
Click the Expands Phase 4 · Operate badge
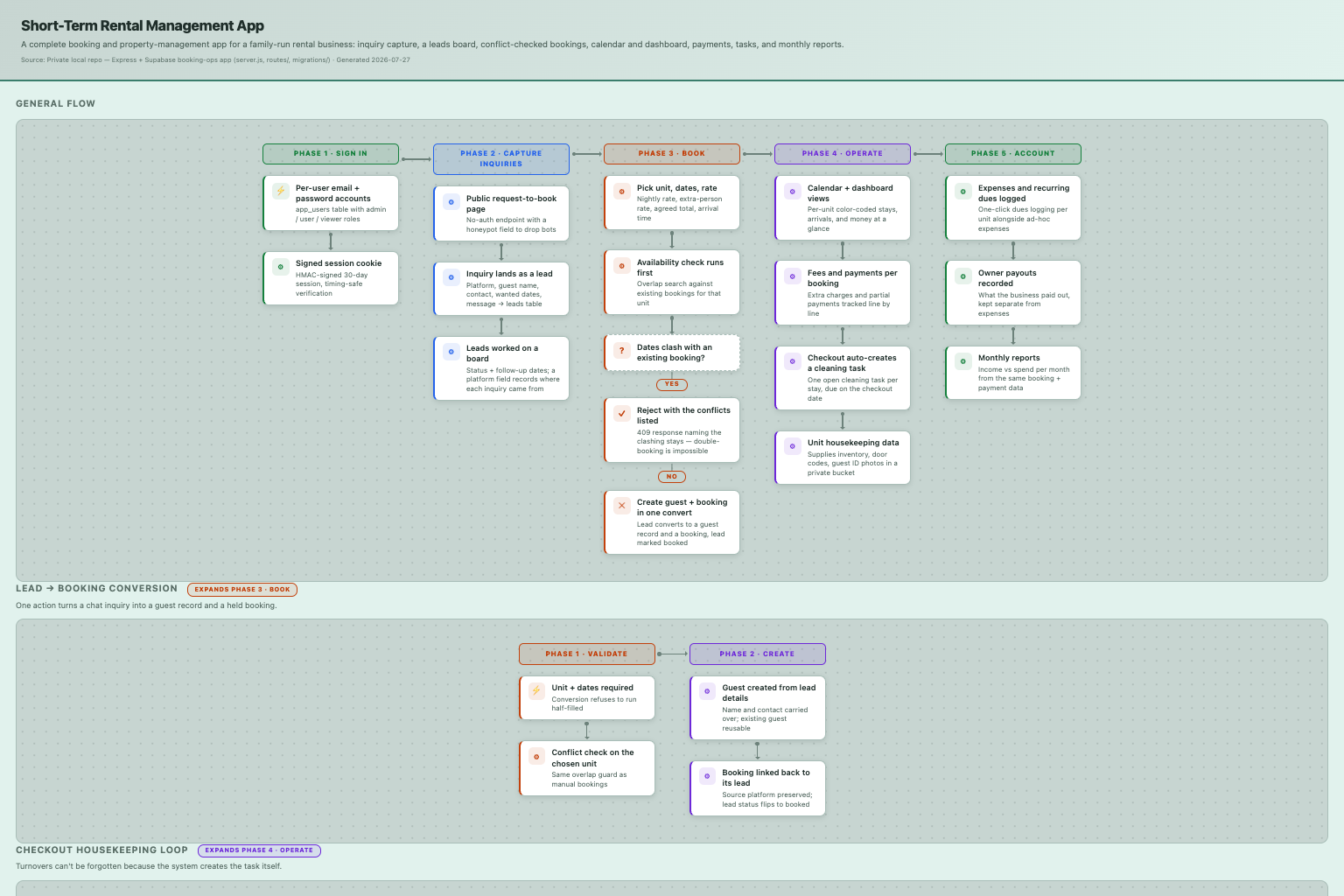coord(259,850)
